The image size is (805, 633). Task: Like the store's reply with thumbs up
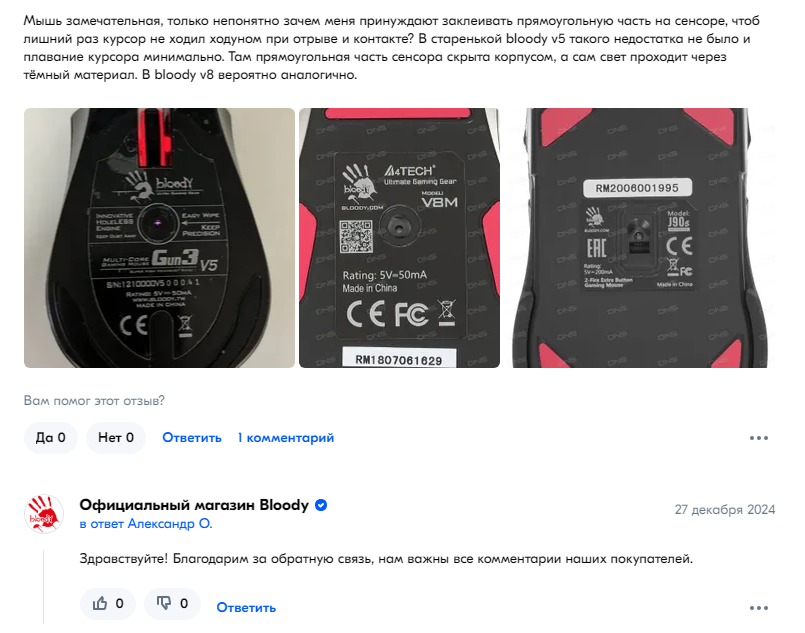108,604
